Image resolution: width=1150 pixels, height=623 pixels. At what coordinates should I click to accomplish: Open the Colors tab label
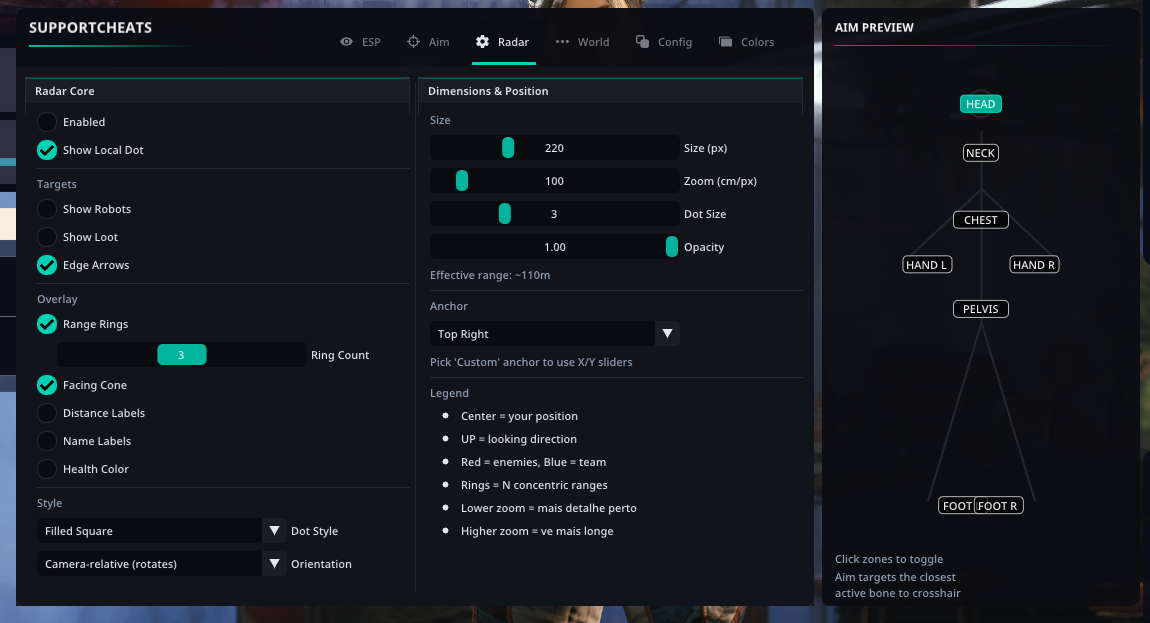pyautogui.click(x=758, y=42)
